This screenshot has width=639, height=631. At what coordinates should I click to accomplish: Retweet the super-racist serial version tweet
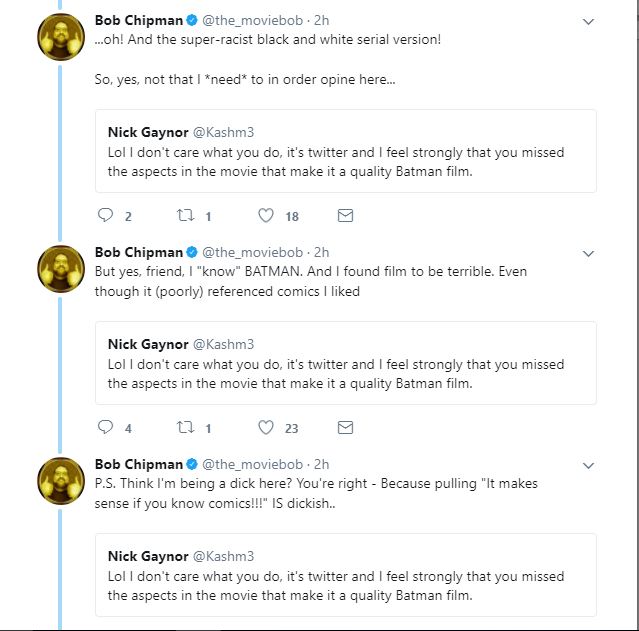(185, 215)
